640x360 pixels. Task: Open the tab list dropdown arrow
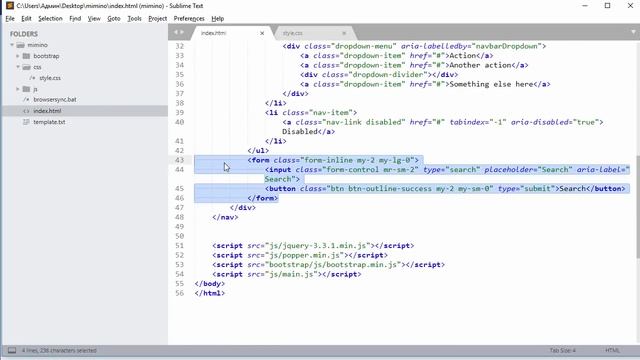pos(633,32)
